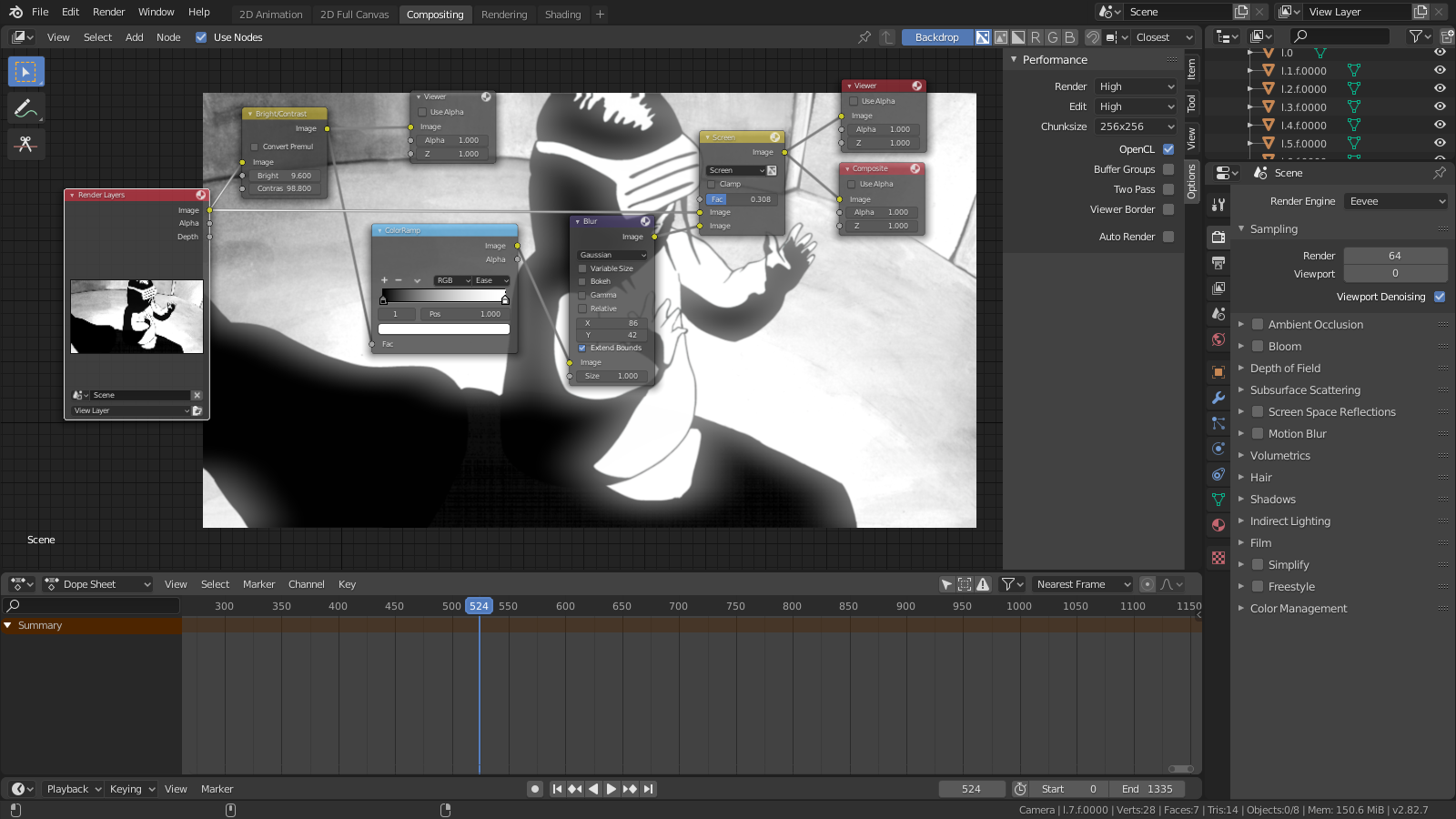Open the World properties tab icon
1456x819 pixels.
point(1218,339)
